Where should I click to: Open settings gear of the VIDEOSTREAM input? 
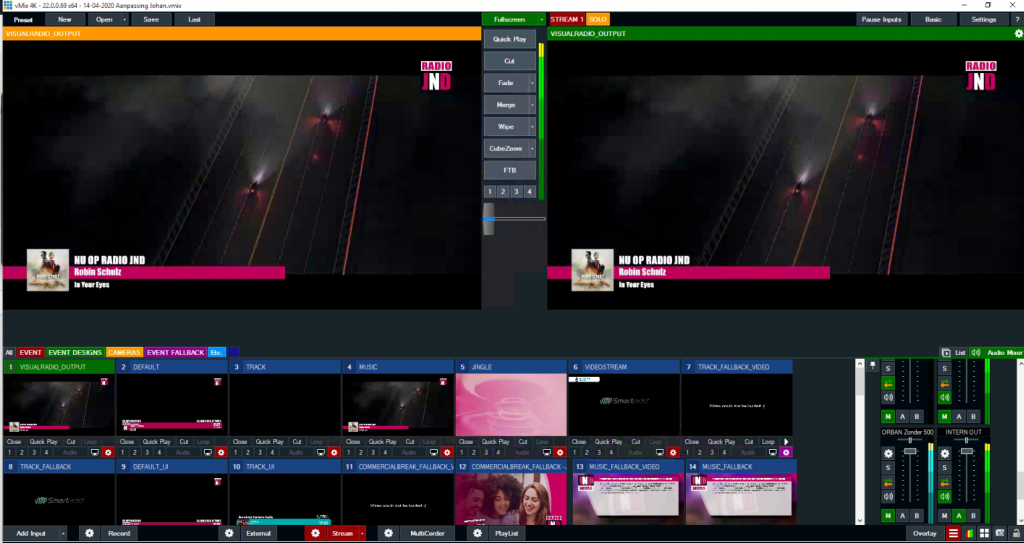pos(673,452)
